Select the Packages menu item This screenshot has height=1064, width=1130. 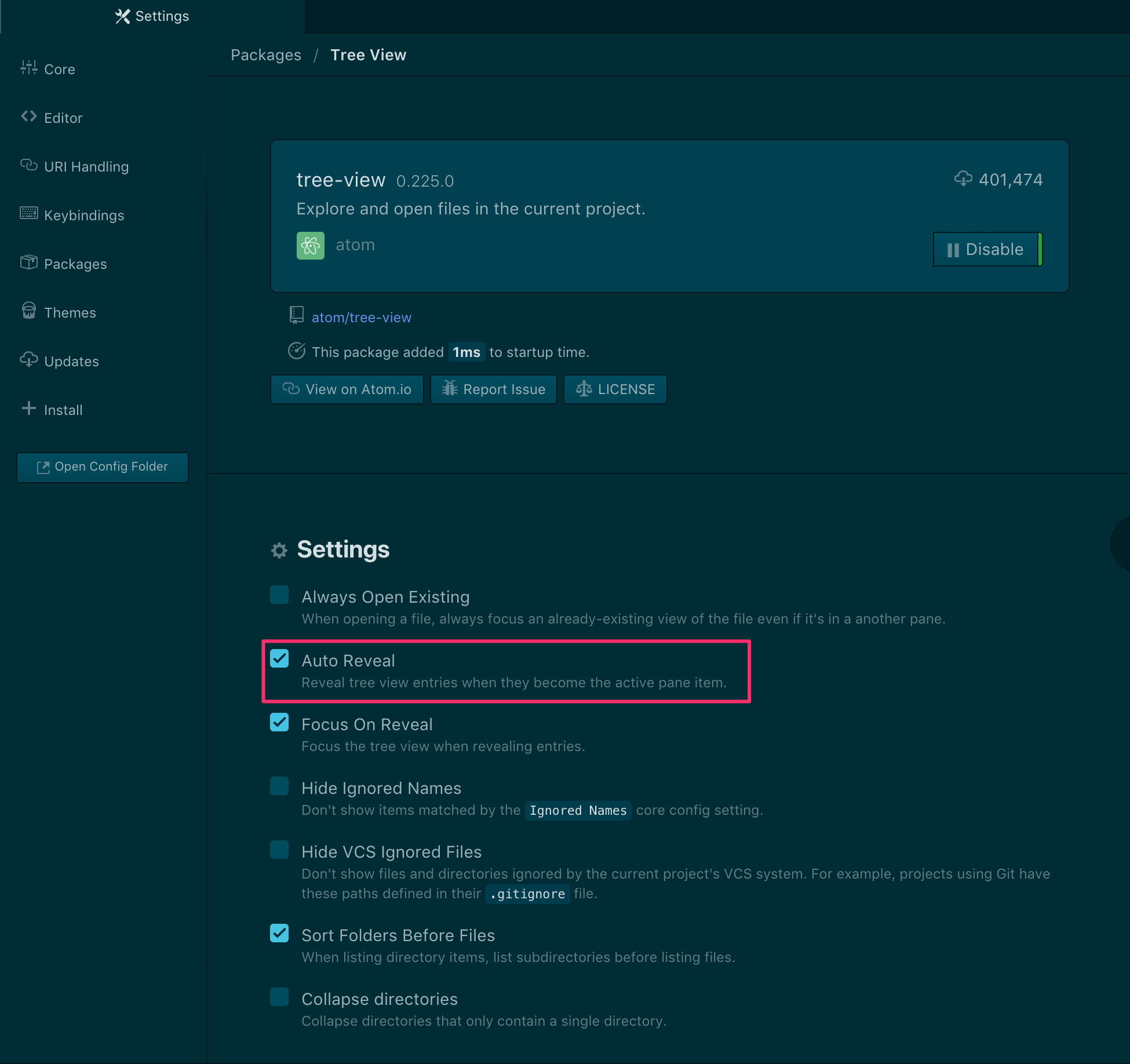[x=75, y=263]
